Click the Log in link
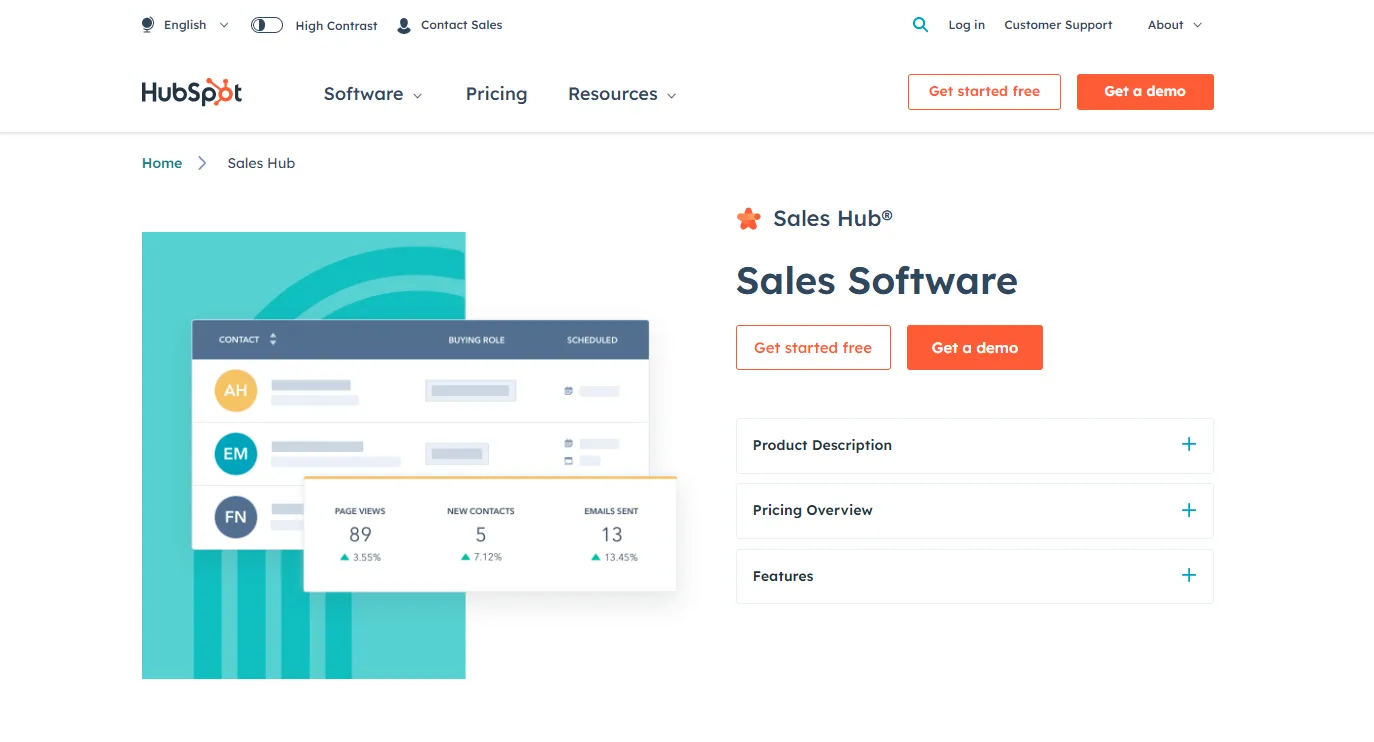The height and width of the screenshot is (742, 1374). [x=966, y=25]
